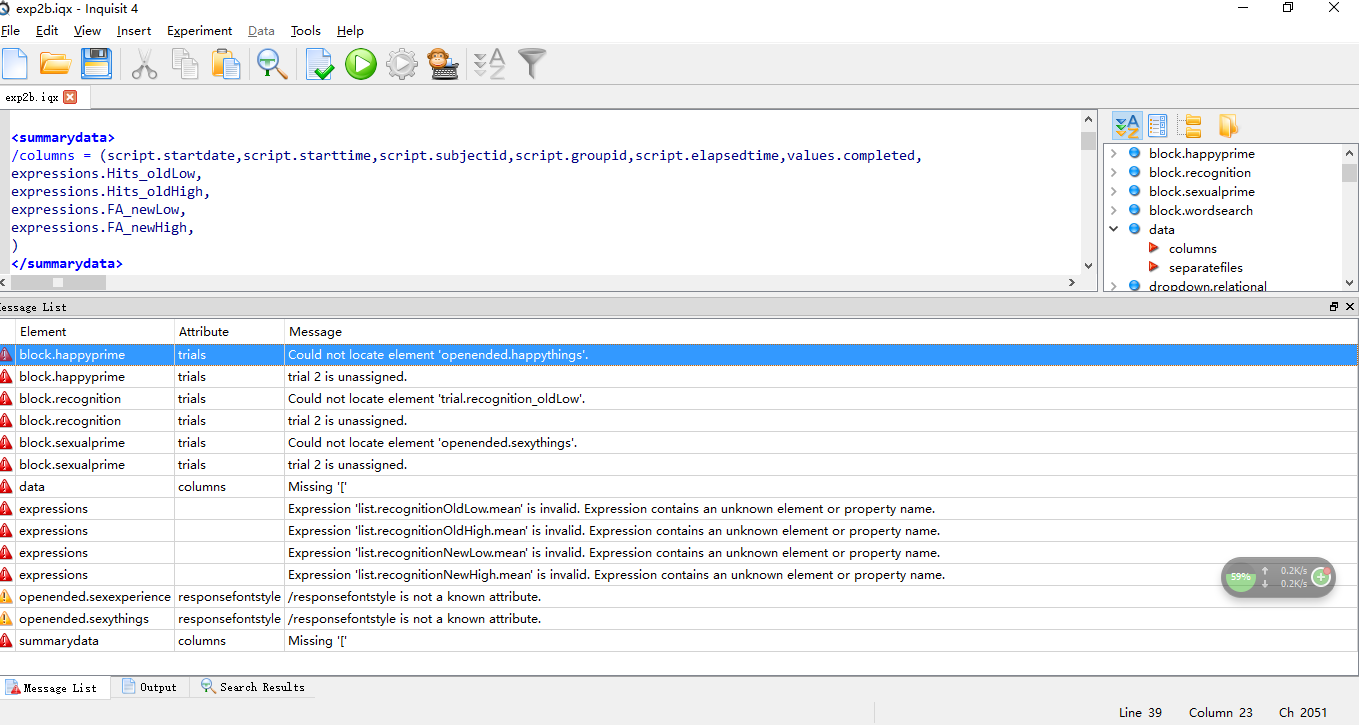
Task: Toggle alphabetical sort in element browser
Action: click(1127, 126)
